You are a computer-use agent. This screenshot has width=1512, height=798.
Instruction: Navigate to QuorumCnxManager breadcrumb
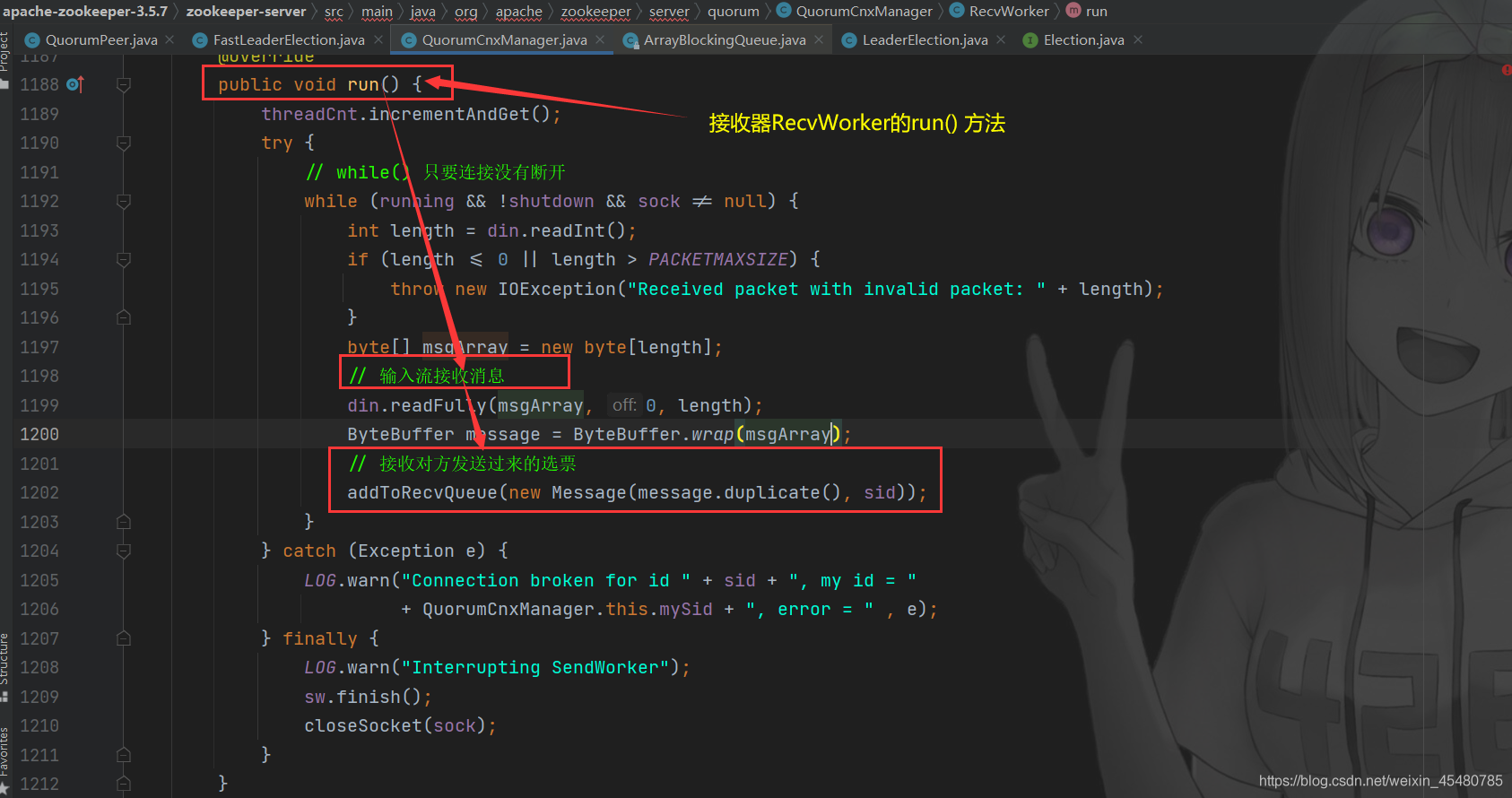pyautogui.click(x=865, y=11)
